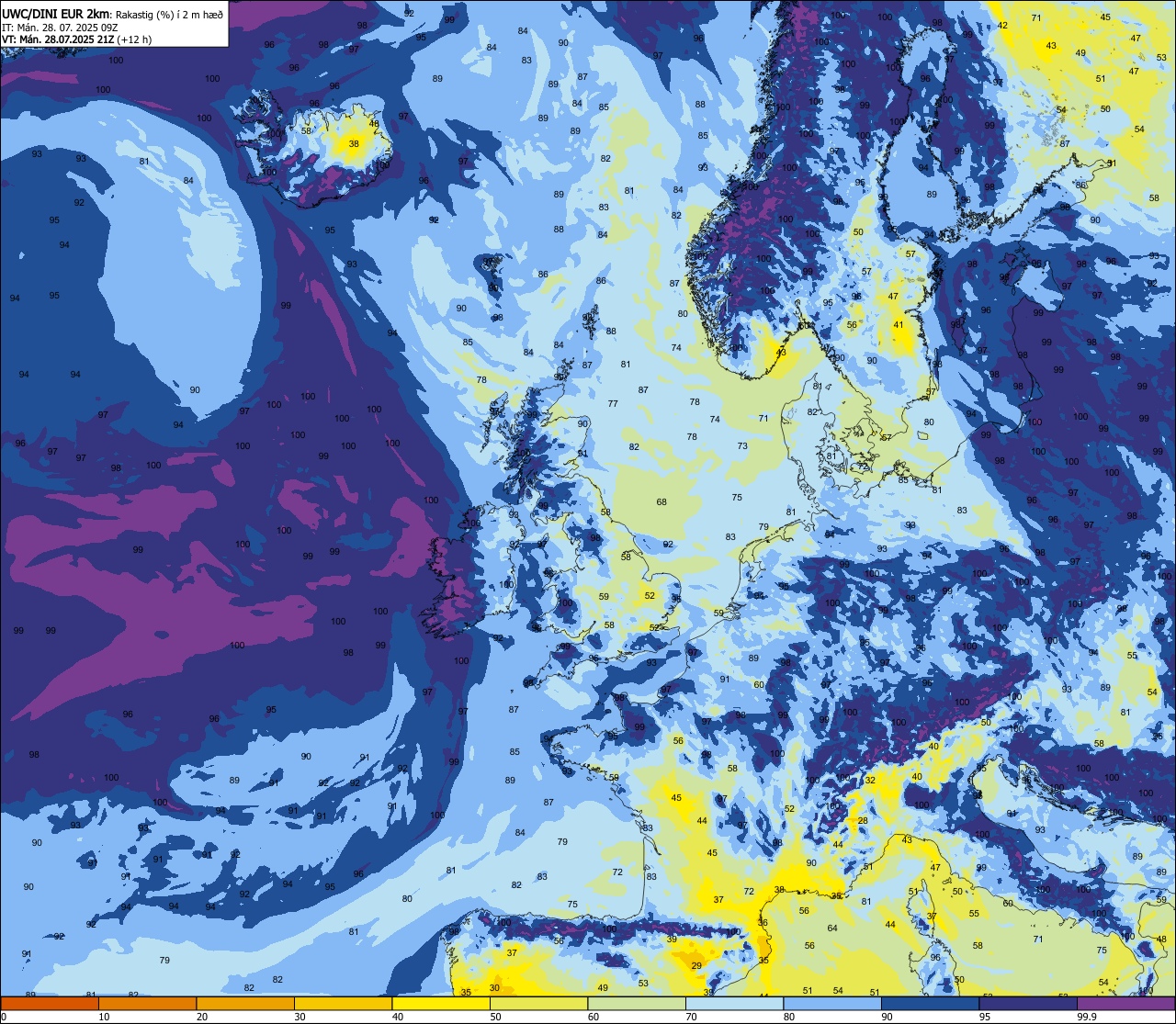Viewport: 1176px width, 1024px height.
Task: Click the 80–90 light blue legend swatch
Action: pyautogui.click(x=832, y=1003)
